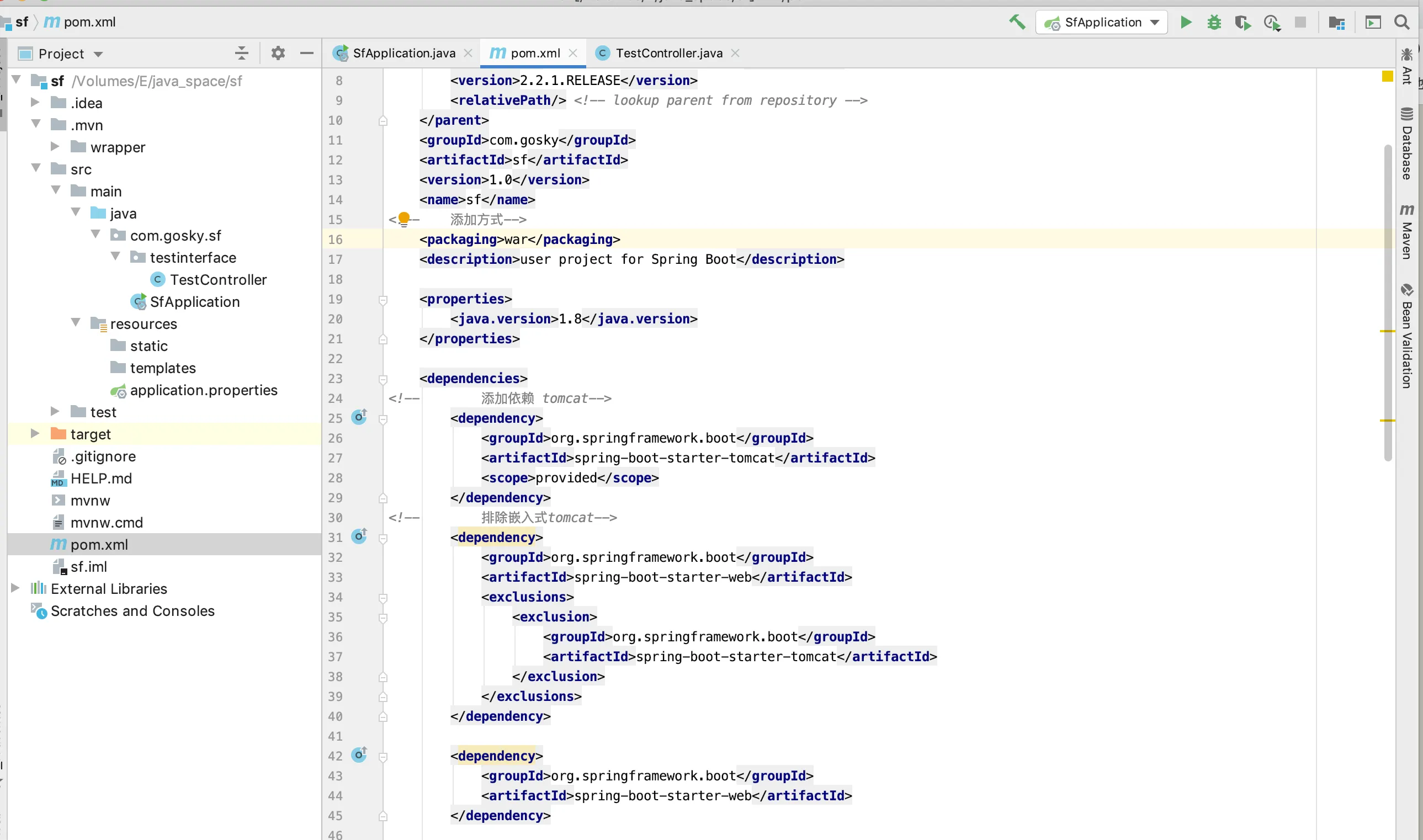This screenshot has width=1423, height=840.
Task: Select SfApplication class in project tree
Action: (194, 302)
